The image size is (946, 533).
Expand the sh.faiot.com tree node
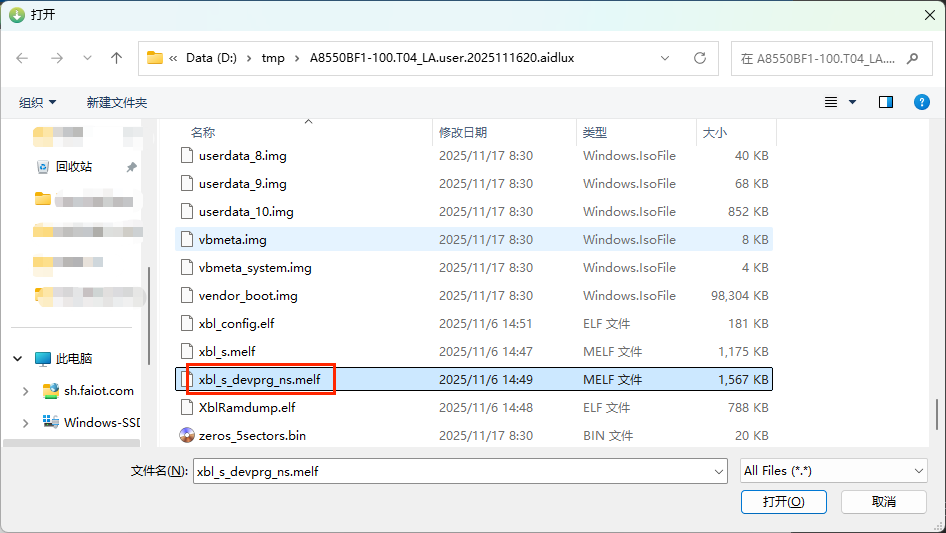tap(26, 391)
